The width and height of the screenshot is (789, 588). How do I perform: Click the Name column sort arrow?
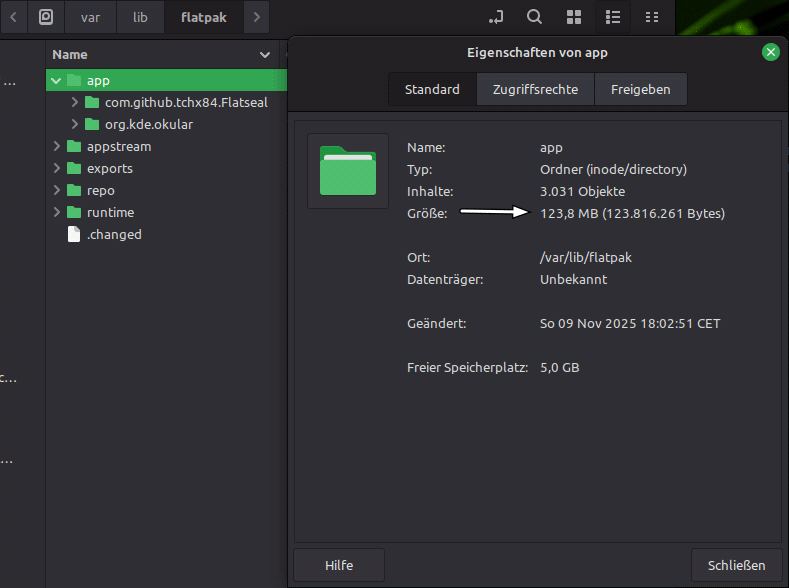click(265, 55)
